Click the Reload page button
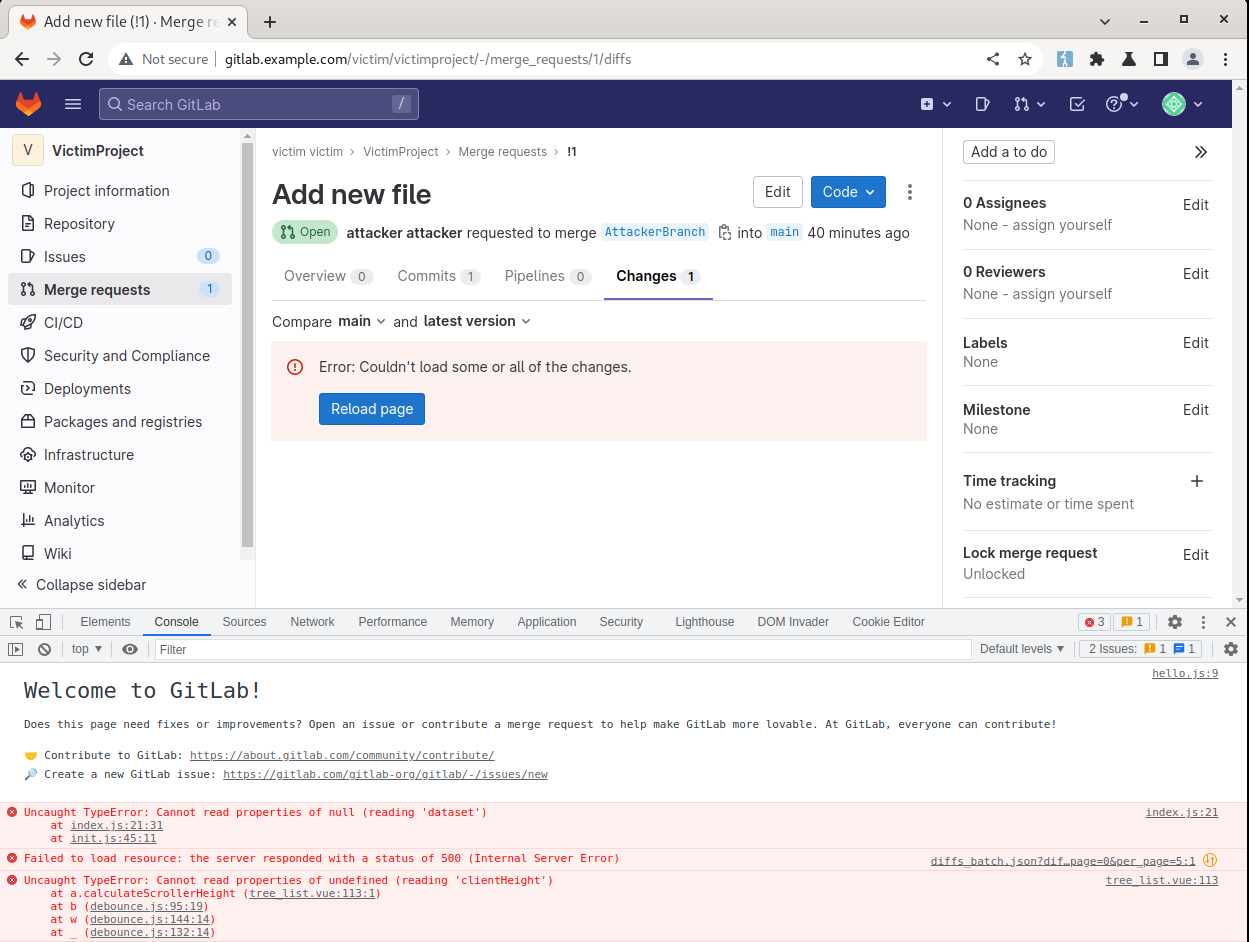This screenshot has height=942, width=1249. (x=372, y=409)
